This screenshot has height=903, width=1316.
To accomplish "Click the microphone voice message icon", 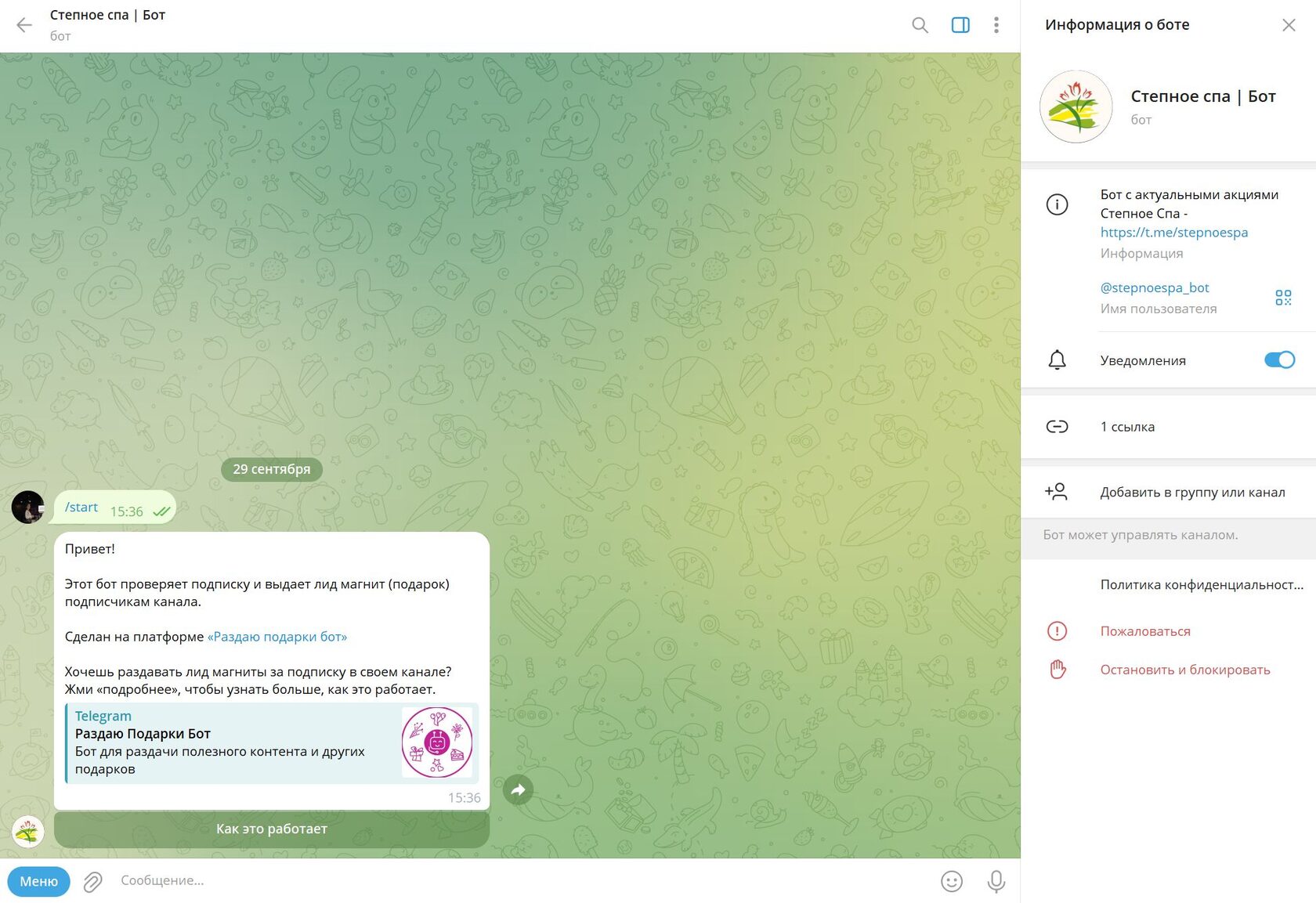I will (x=996, y=882).
